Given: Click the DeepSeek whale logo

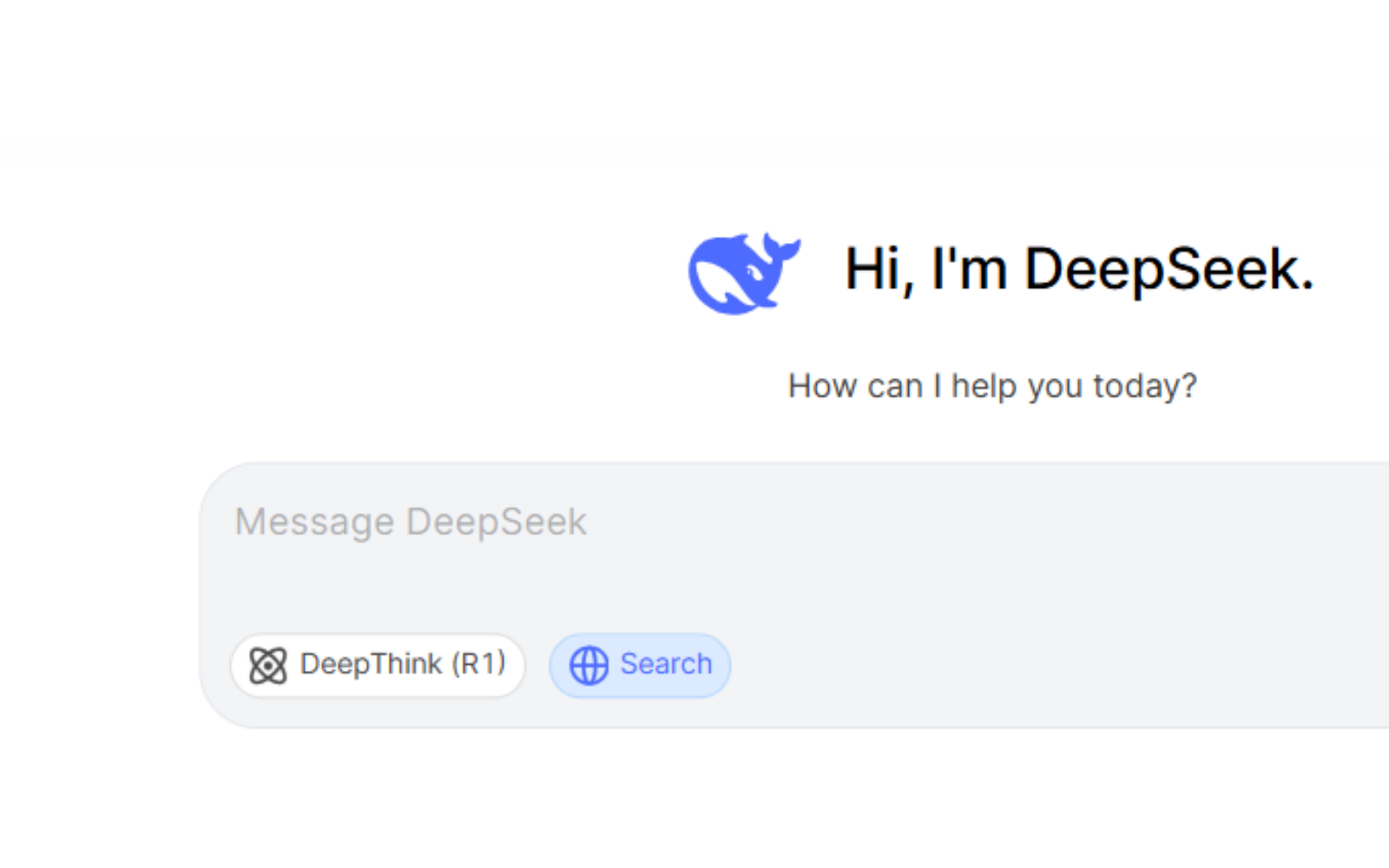Looking at the screenshot, I should point(742,273).
